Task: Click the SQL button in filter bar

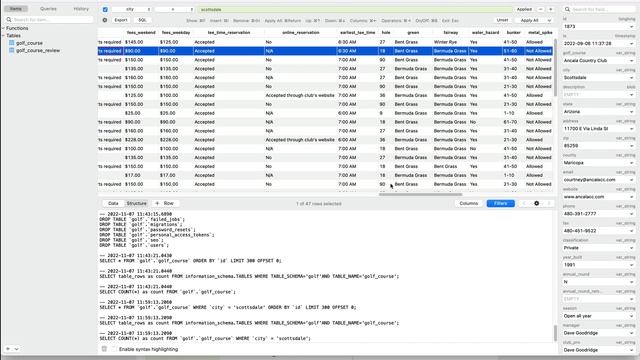Action: click(142, 20)
